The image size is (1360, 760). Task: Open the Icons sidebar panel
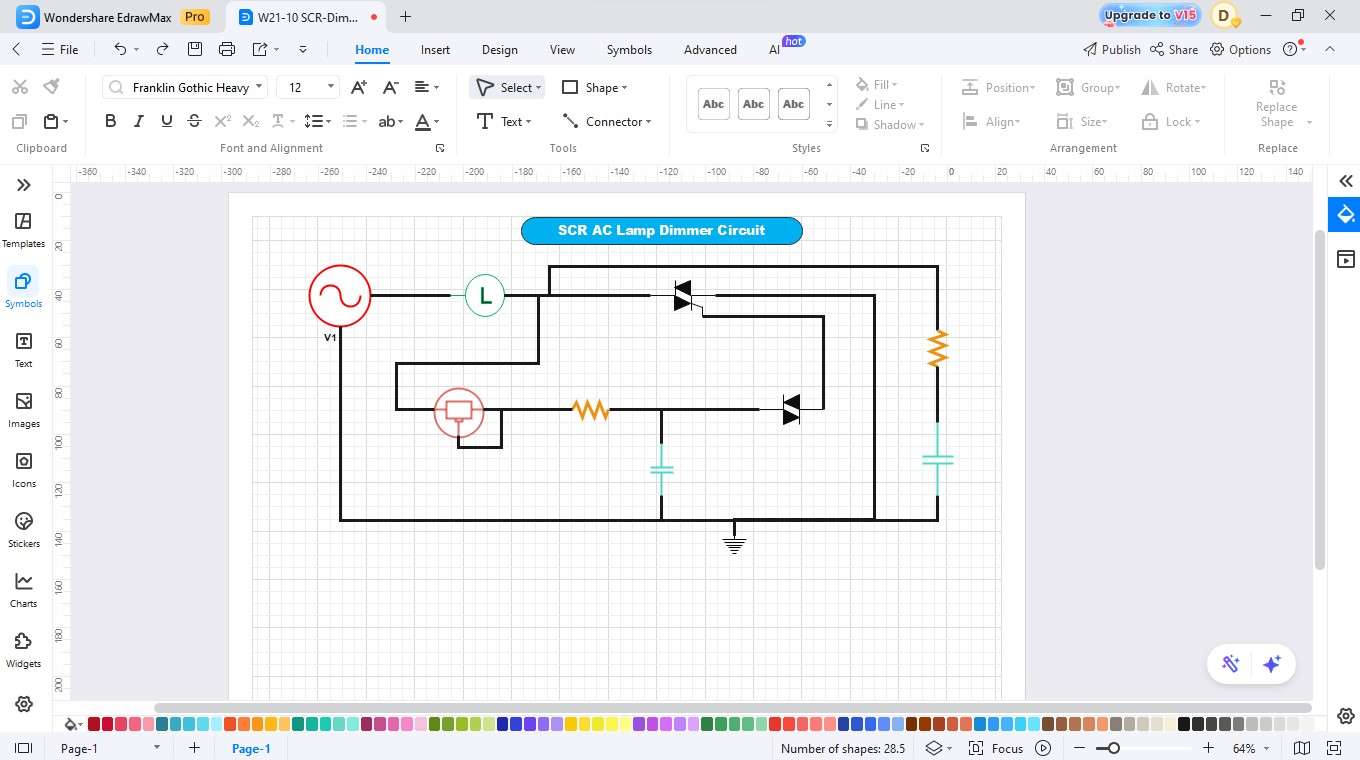pos(23,469)
